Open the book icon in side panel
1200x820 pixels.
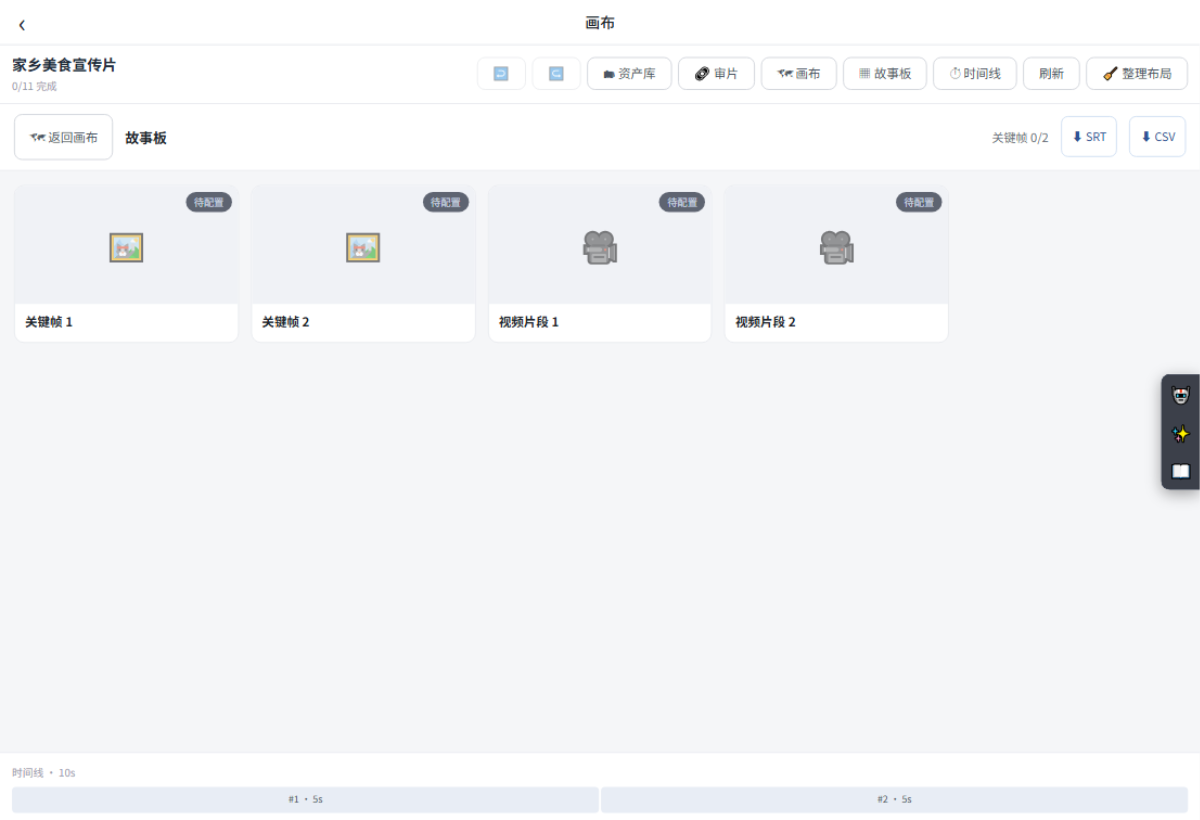[x=1181, y=471]
